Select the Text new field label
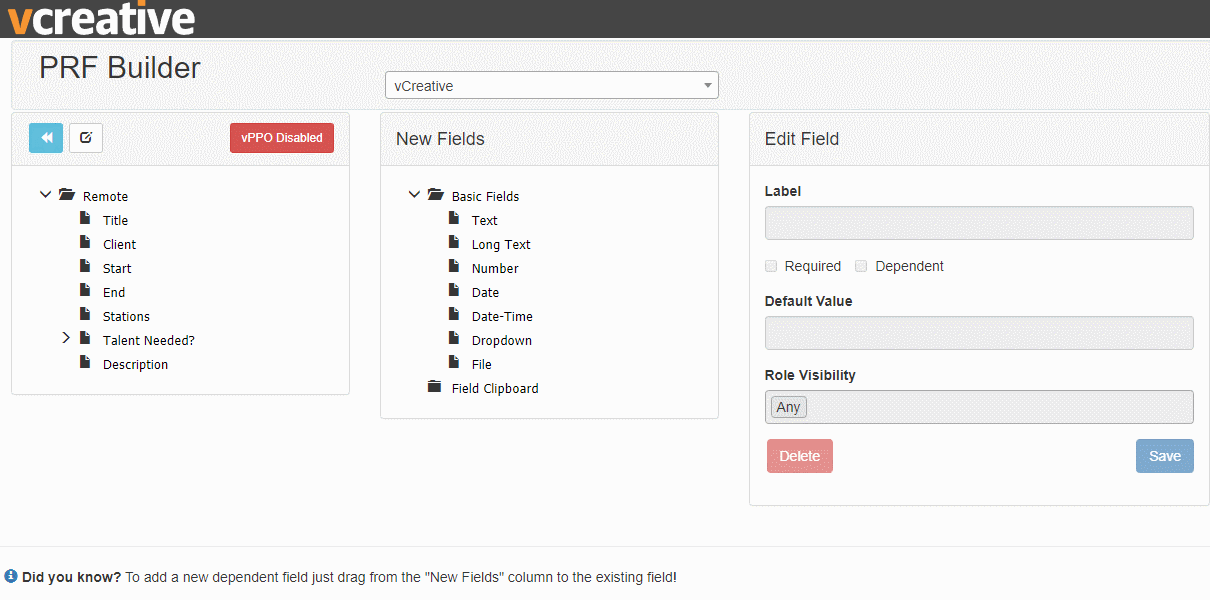 tap(484, 220)
